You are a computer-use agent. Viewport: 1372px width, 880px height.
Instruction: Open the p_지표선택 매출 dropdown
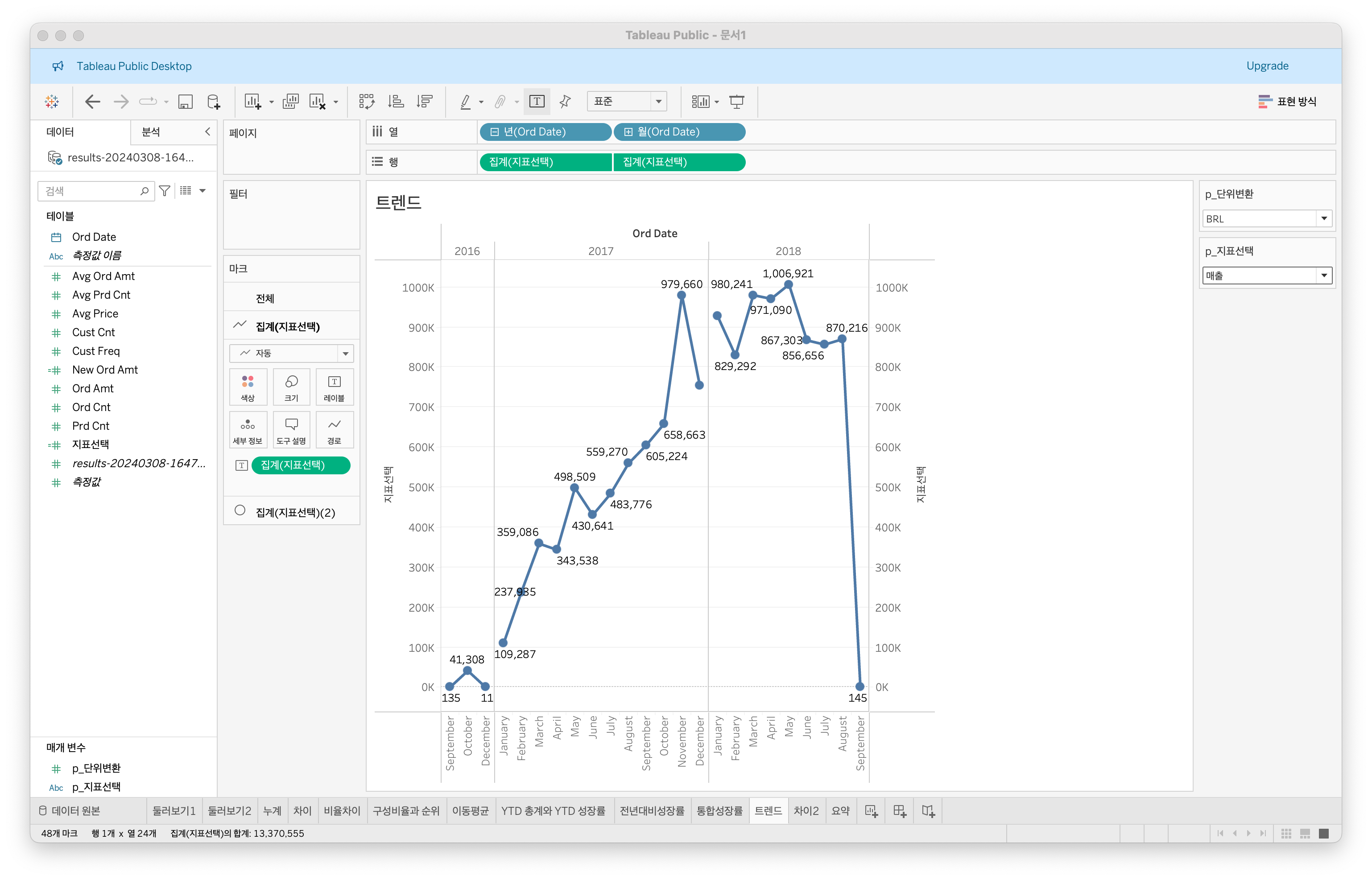pyautogui.click(x=1324, y=276)
